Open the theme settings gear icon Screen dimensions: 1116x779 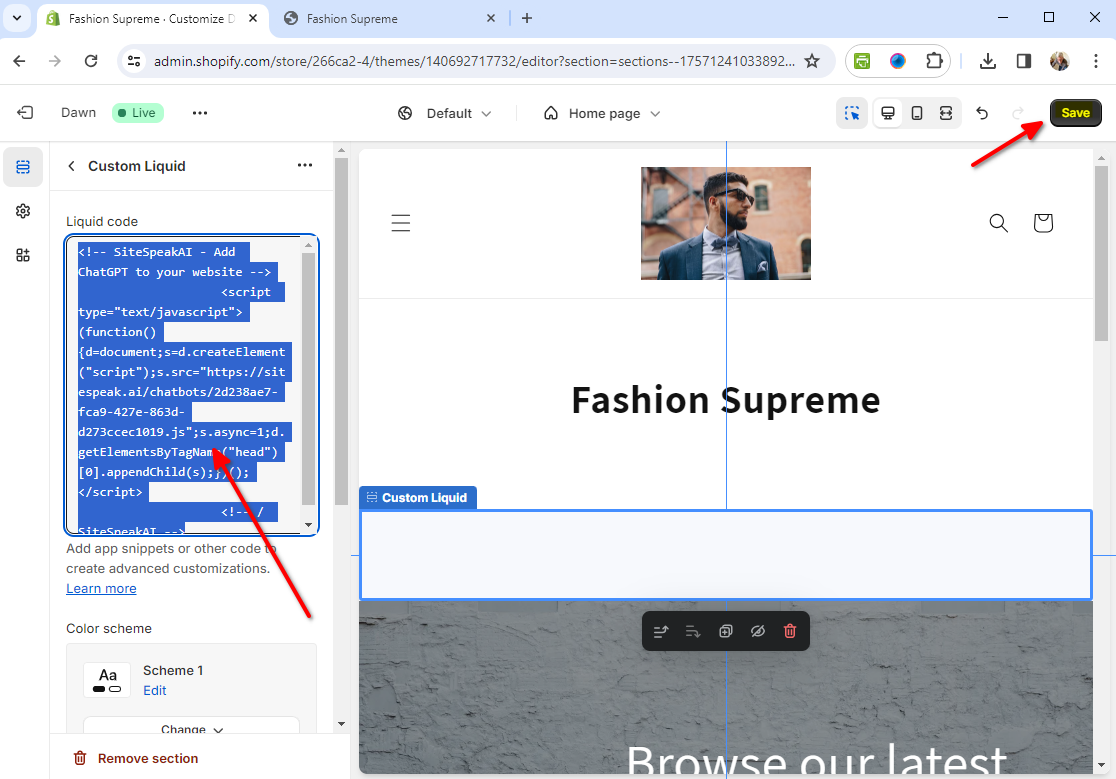pos(23,211)
